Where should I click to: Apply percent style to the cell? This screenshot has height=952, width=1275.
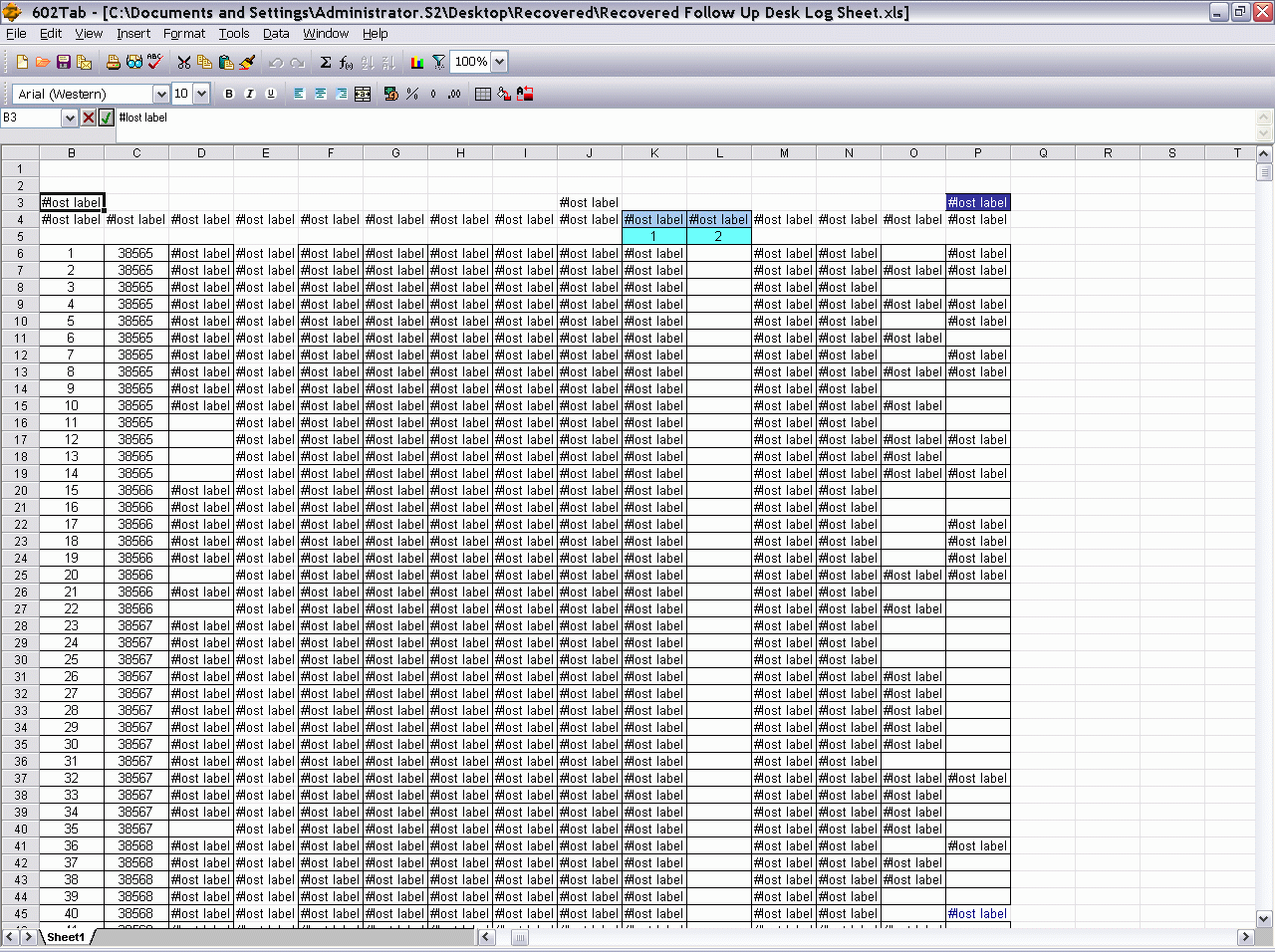pyautogui.click(x=412, y=94)
